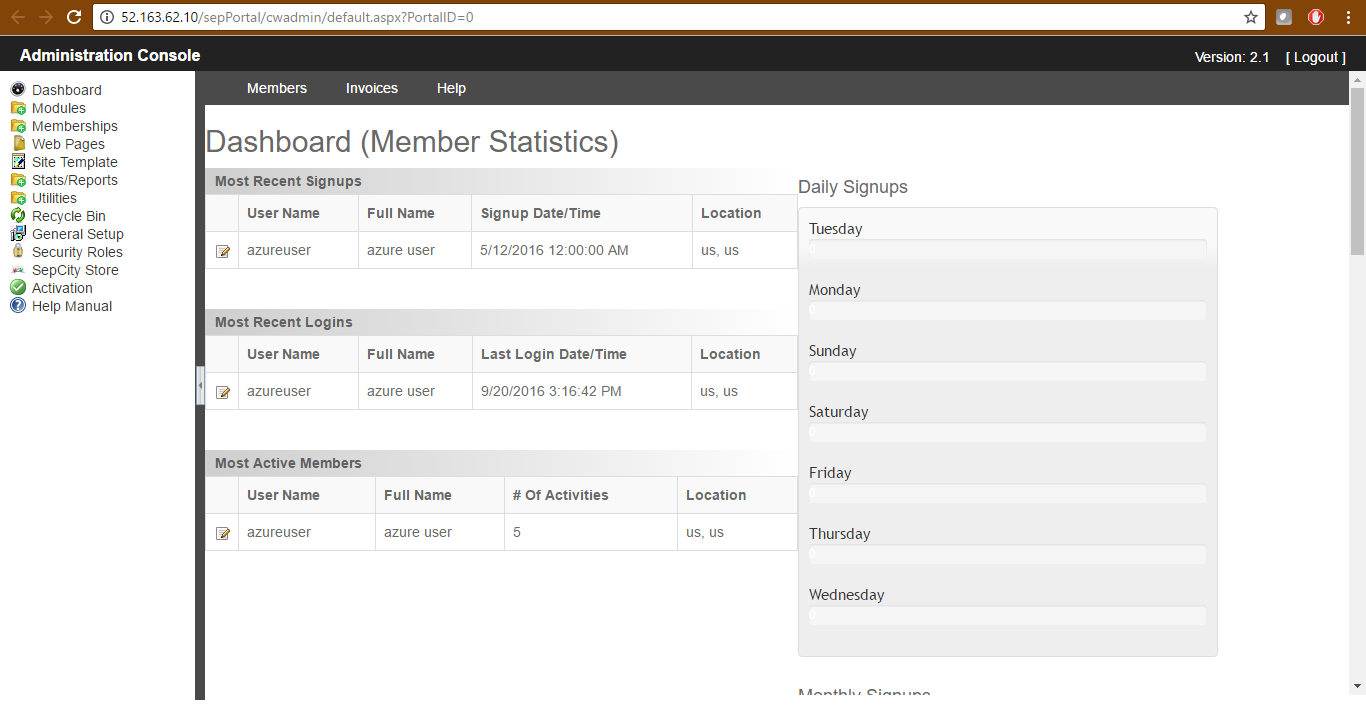Open the Members menu
This screenshot has height=705, width=1366.
pos(277,88)
